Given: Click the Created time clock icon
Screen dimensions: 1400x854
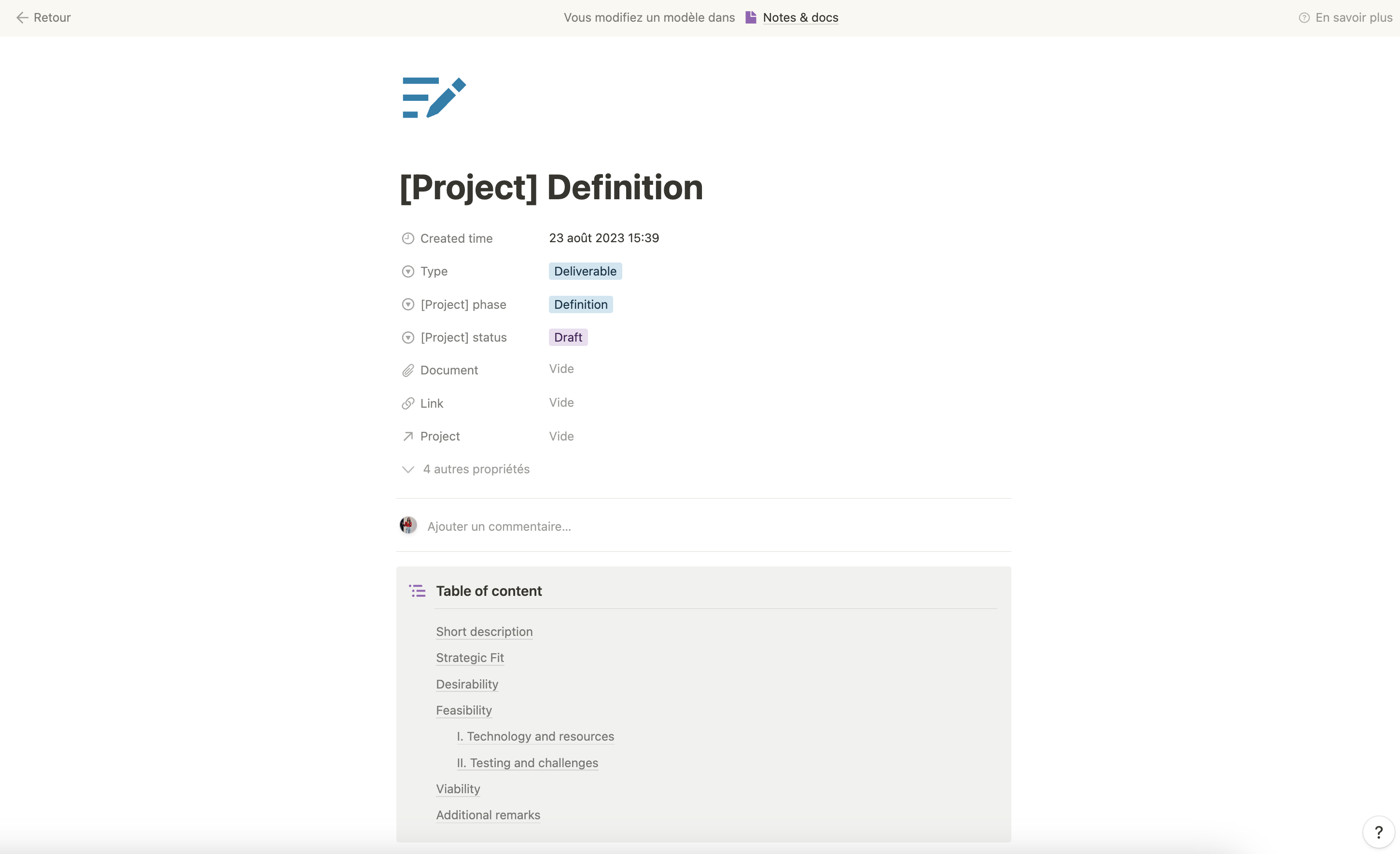Looking at the screenshot, I should click(x=408, y=238).
